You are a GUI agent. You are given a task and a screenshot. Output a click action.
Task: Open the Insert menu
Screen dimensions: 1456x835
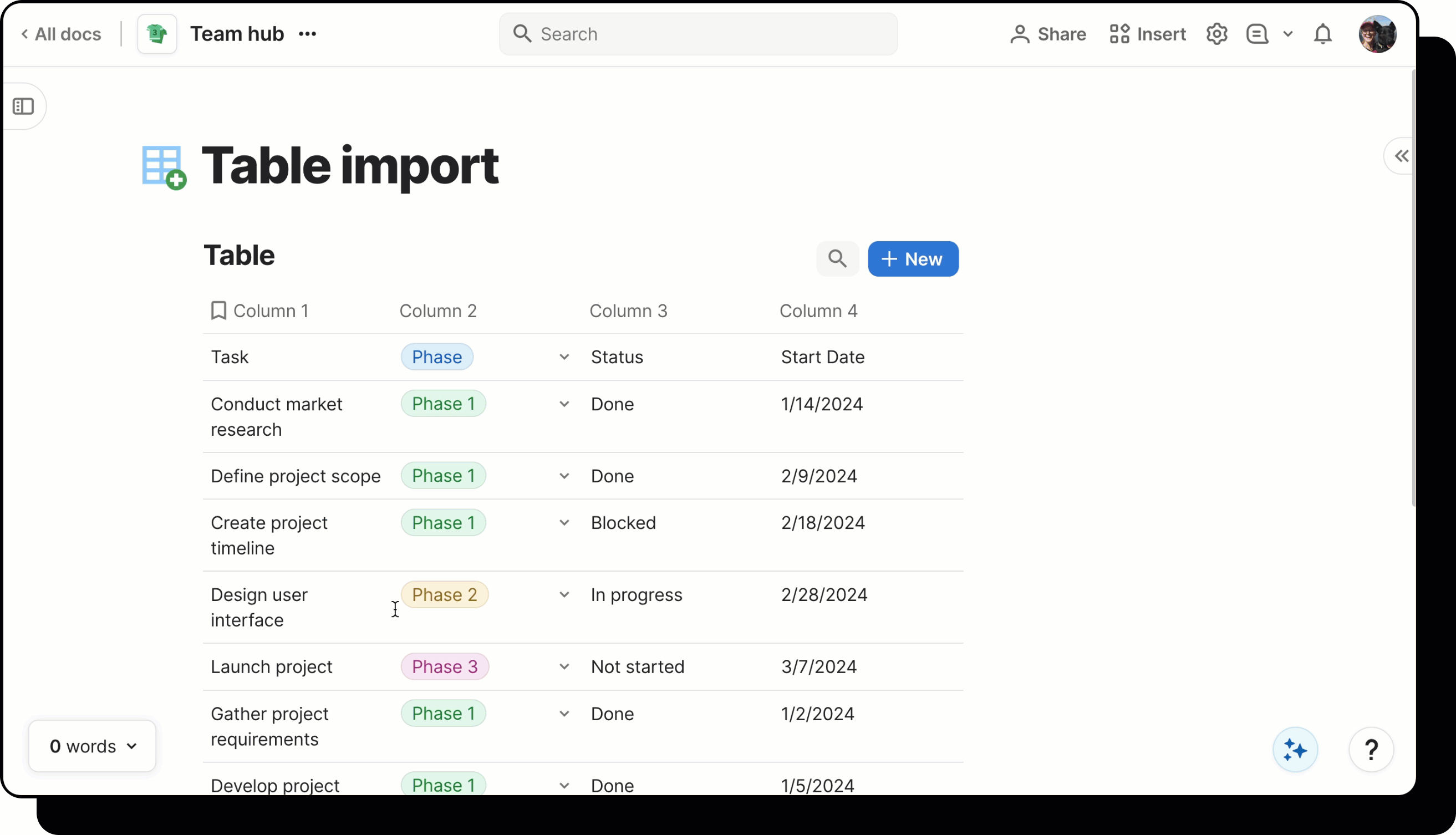(1148, 34)
